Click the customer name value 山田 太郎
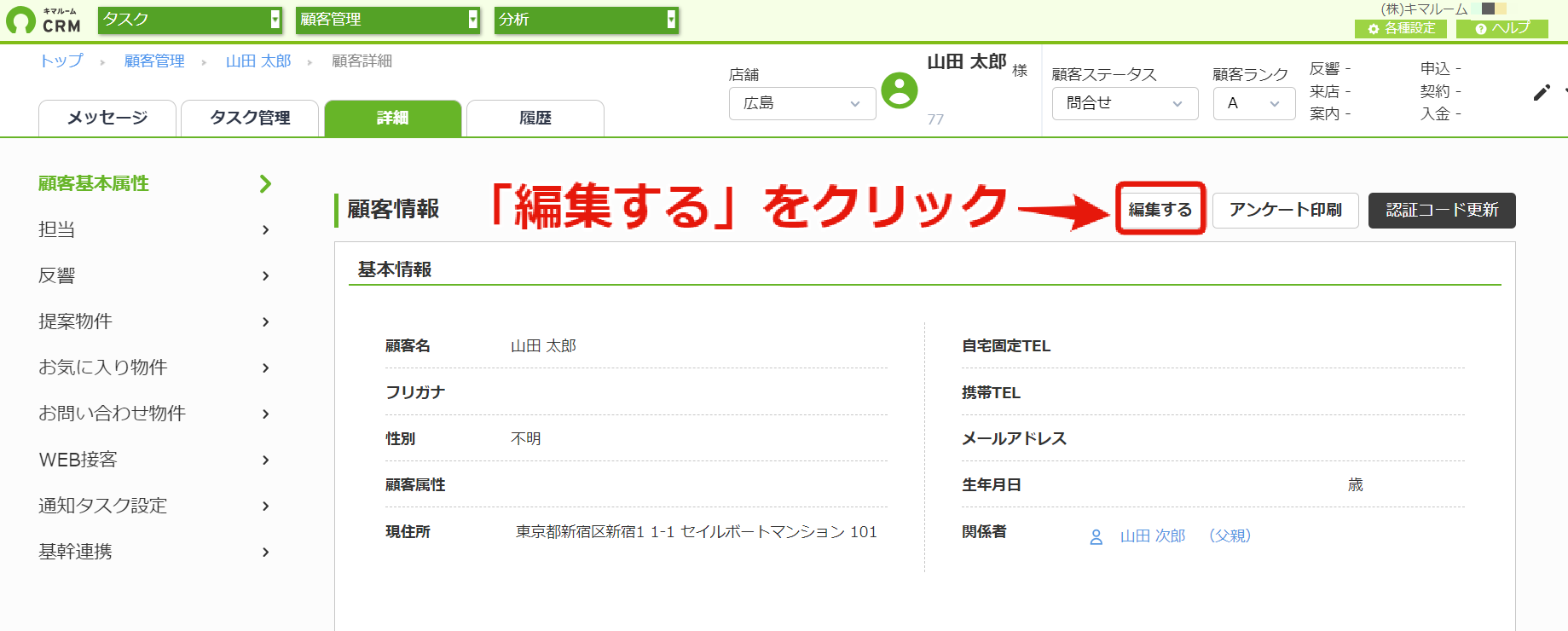The height and width of the screenshot is (631, 1568). pos(543,346)
